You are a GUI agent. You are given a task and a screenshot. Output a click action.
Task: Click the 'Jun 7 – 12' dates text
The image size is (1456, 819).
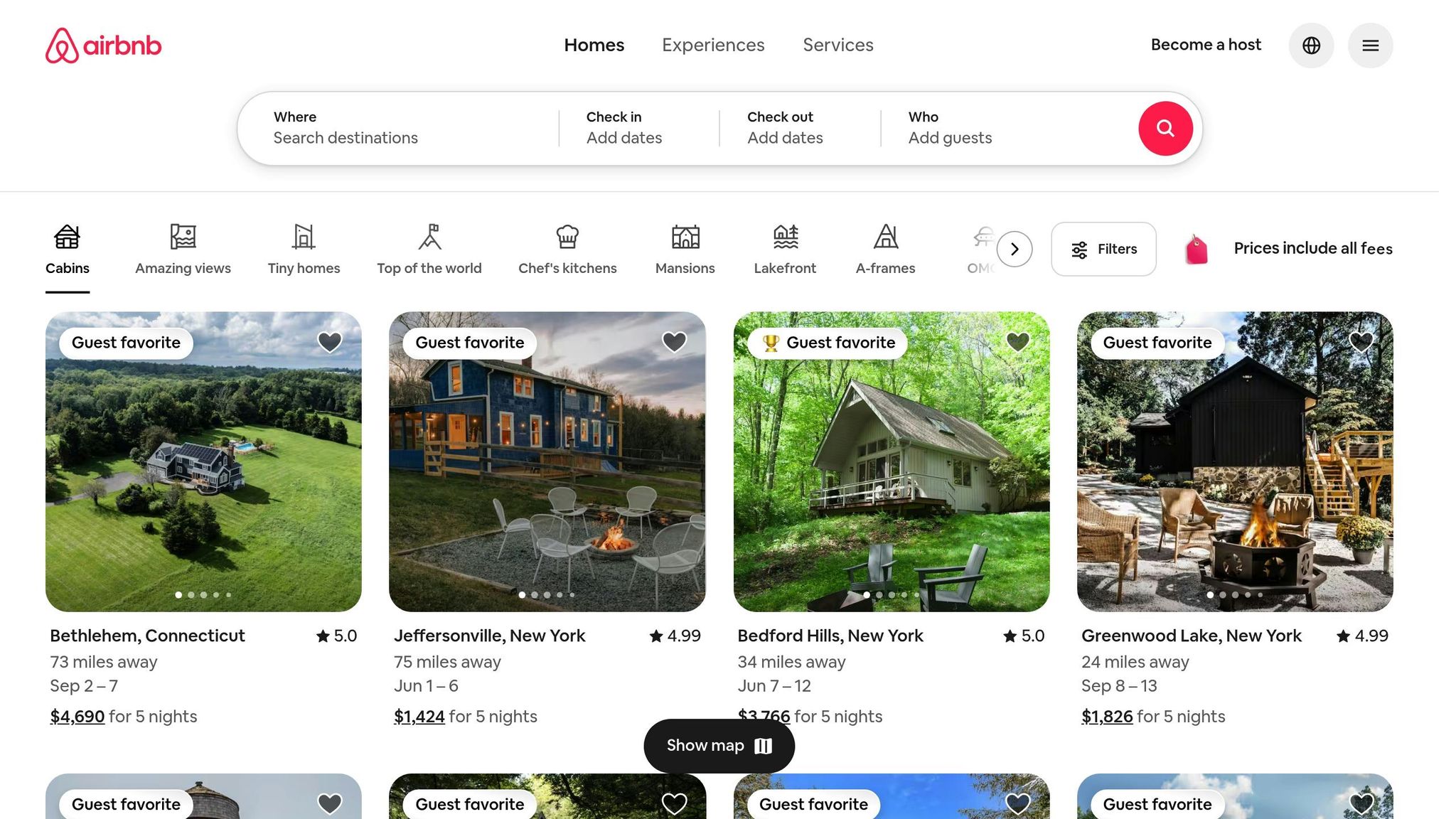pos(774,686)
